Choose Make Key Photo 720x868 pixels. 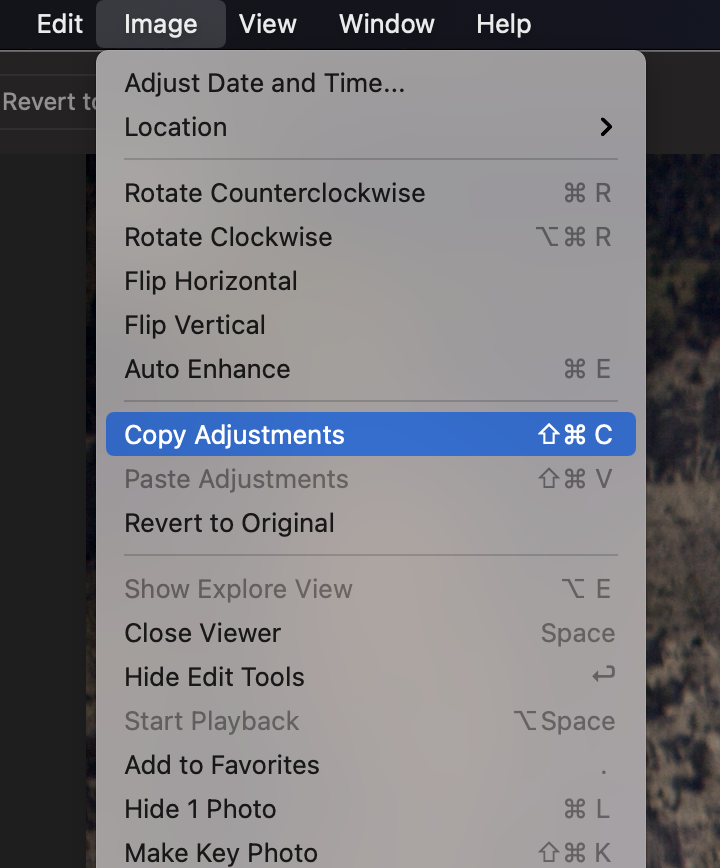point(371,852)
